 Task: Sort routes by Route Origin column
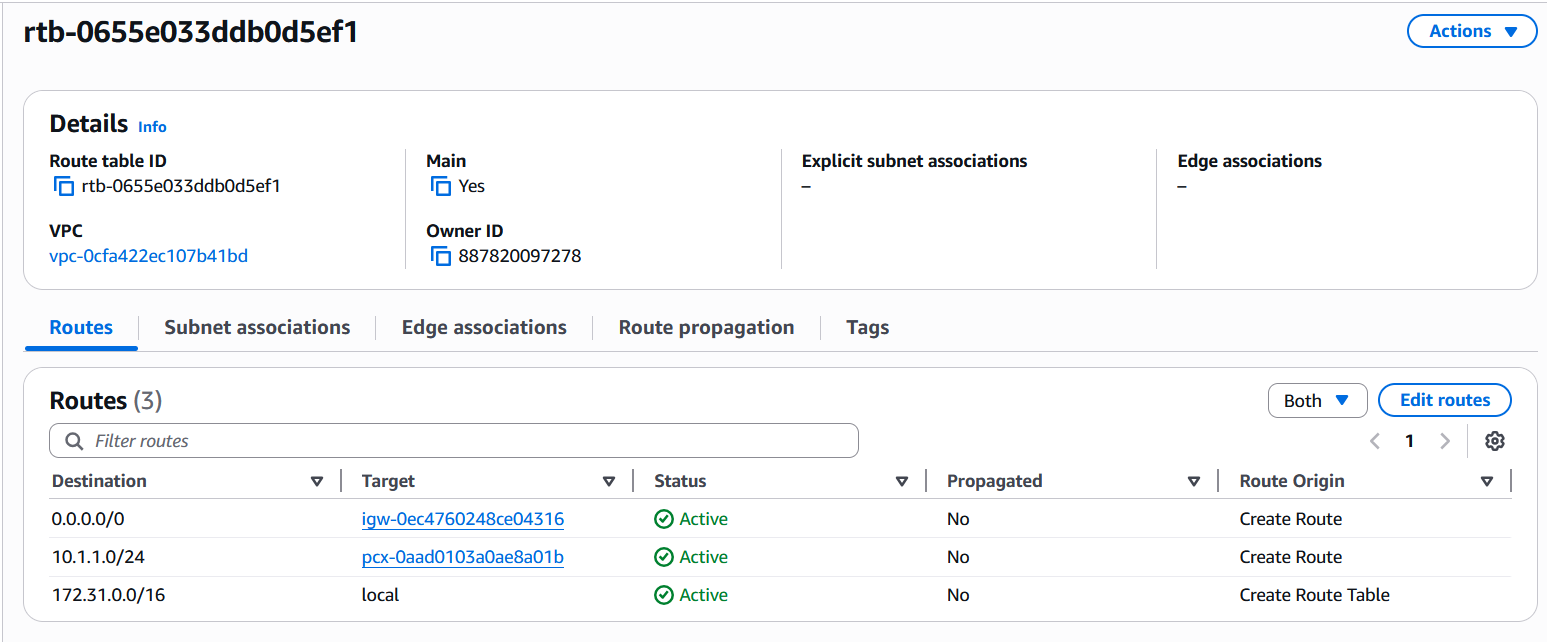coord(1486,481)
